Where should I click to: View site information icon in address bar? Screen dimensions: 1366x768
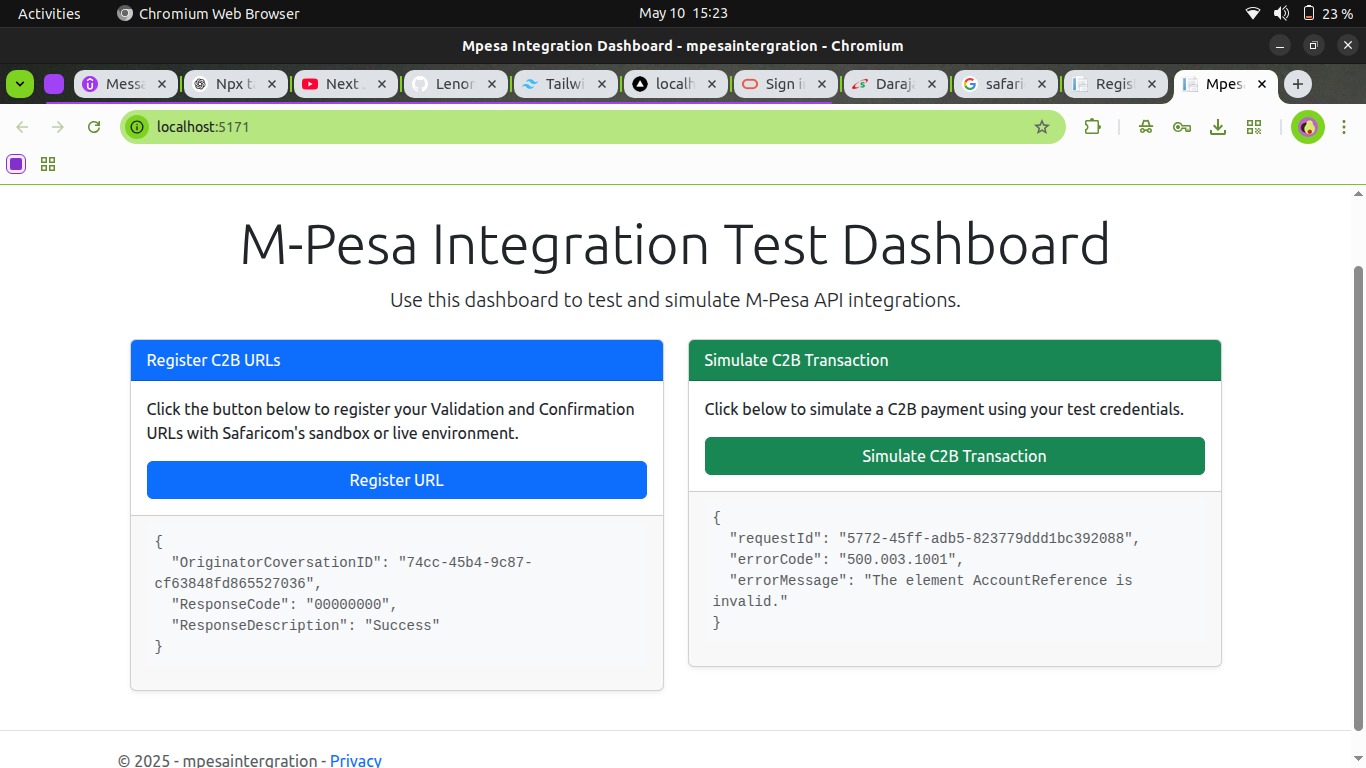coord(137,127)
